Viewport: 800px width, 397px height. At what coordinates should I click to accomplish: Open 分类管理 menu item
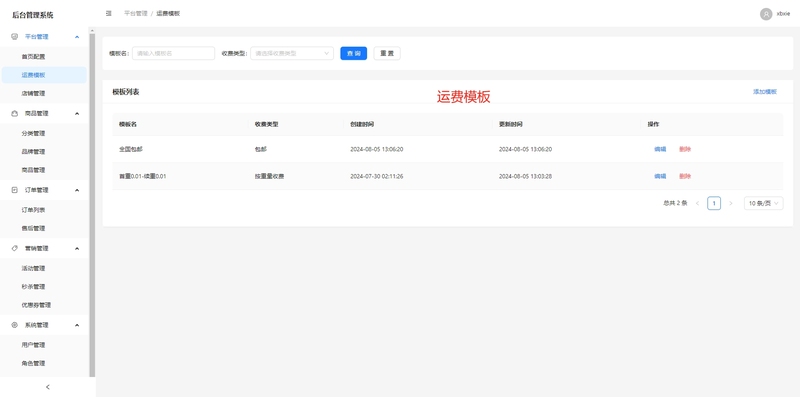point(33,133)
